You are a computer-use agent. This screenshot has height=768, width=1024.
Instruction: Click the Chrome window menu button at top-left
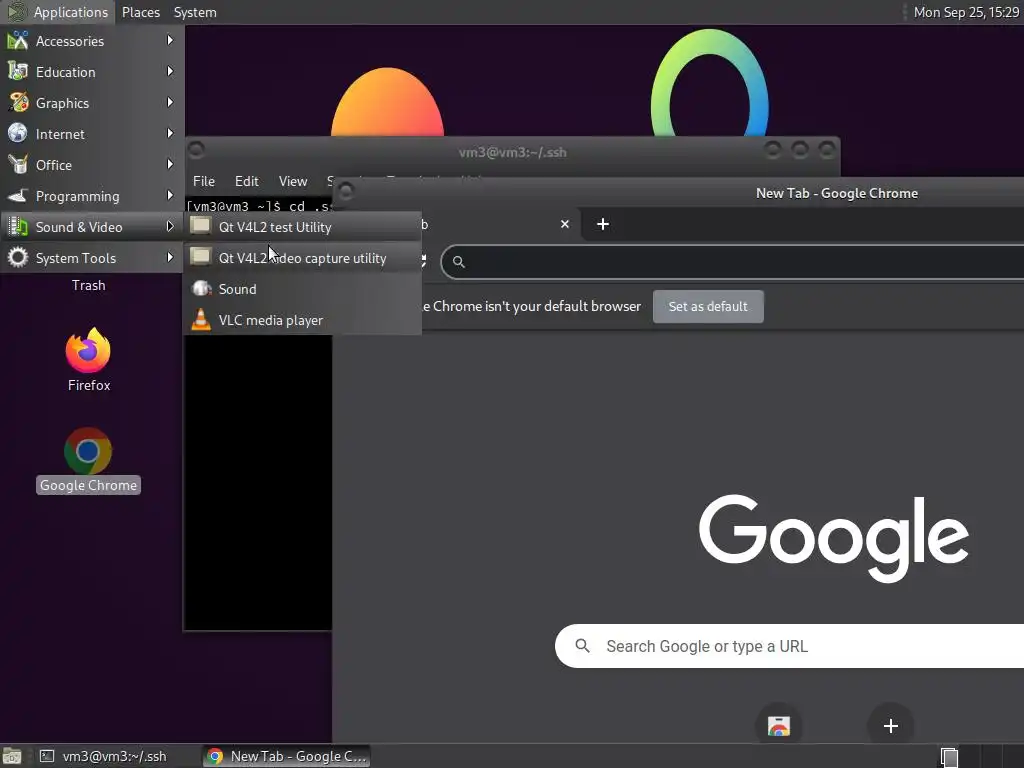pos(346,191)
